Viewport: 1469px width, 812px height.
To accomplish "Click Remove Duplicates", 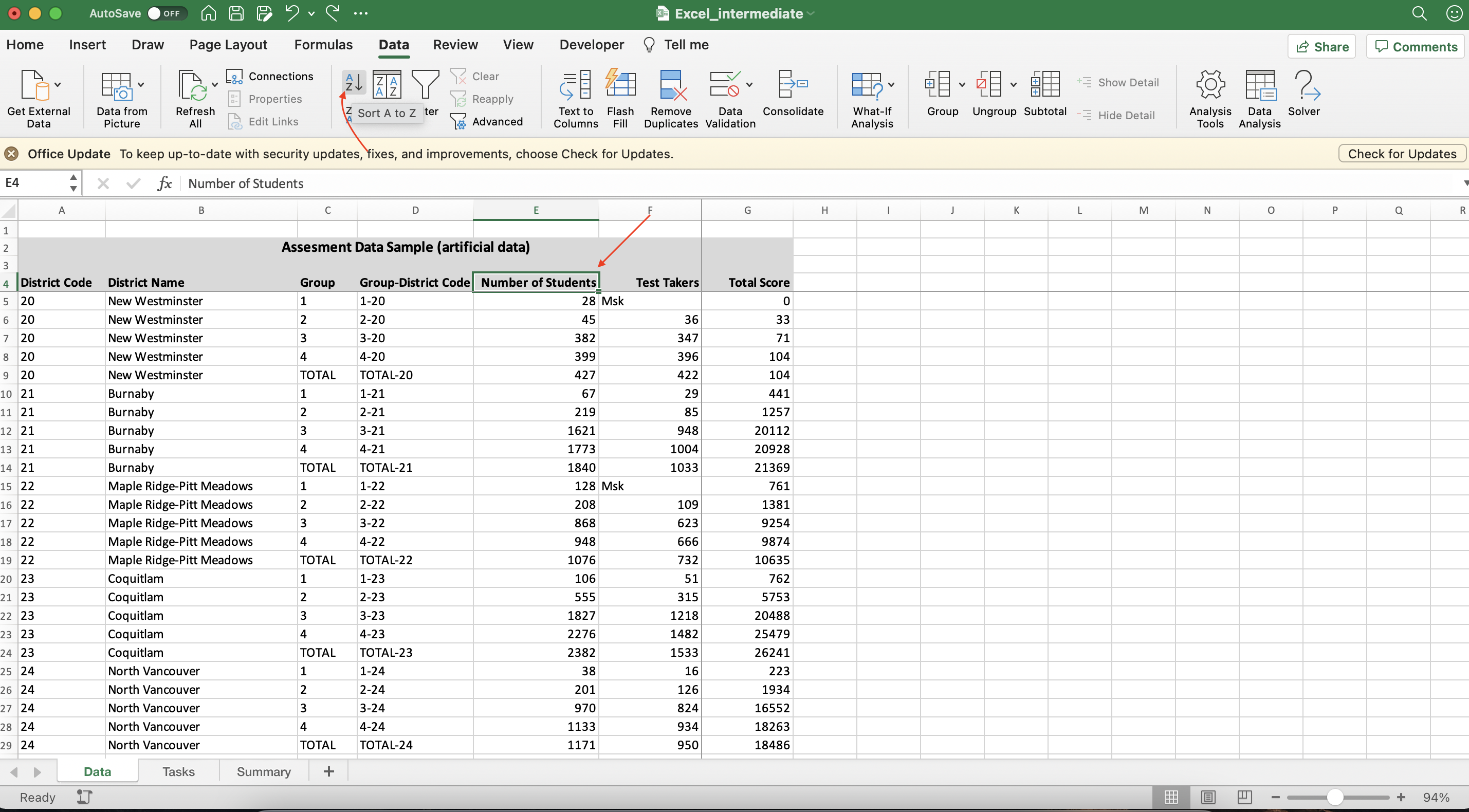I will click(x=671, y=98).
